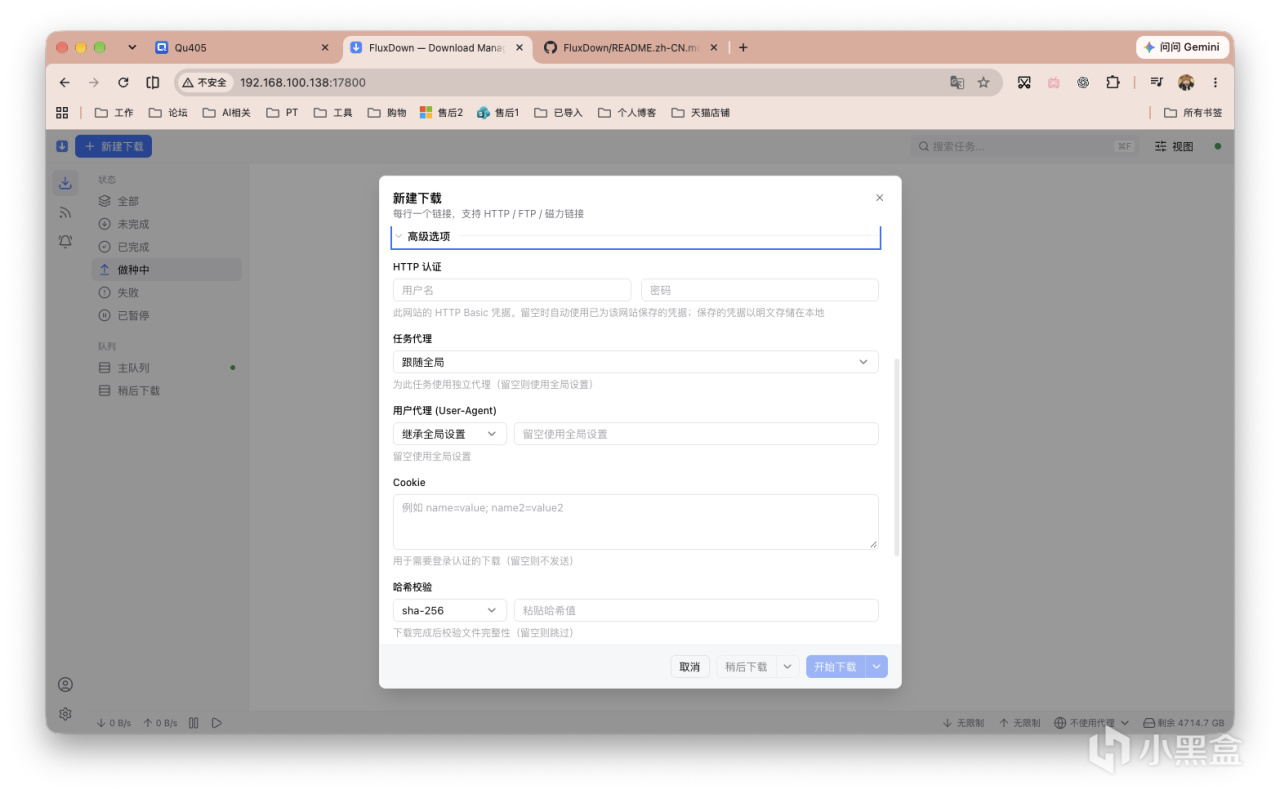Image resolution: width=1280 pixels, height=794 pixels.
Task: Open the User-Agent 继承全局设置 dropdown
Action: pyautogui.click(x=449, y=434)
